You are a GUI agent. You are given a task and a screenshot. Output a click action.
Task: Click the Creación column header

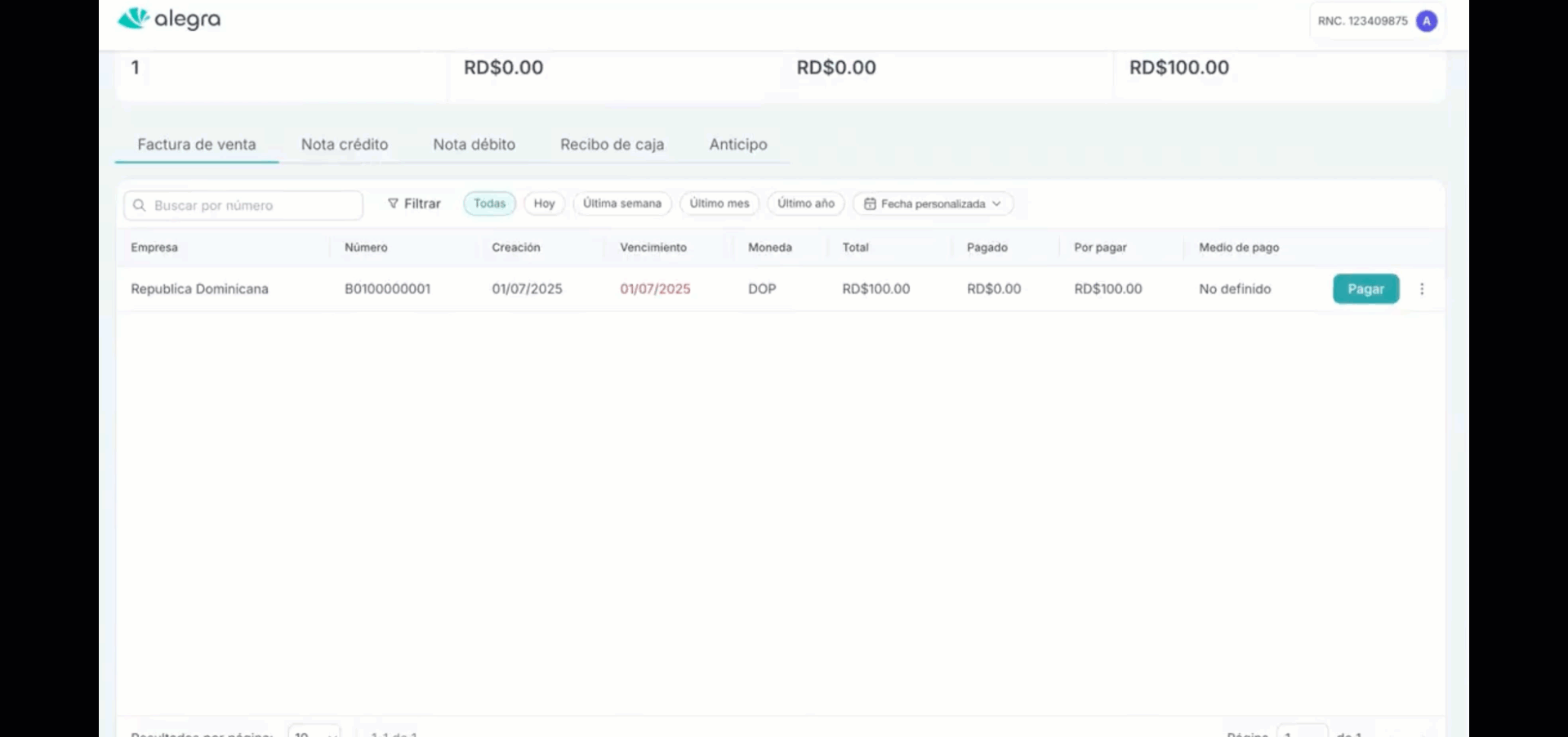tap(516, 248)
